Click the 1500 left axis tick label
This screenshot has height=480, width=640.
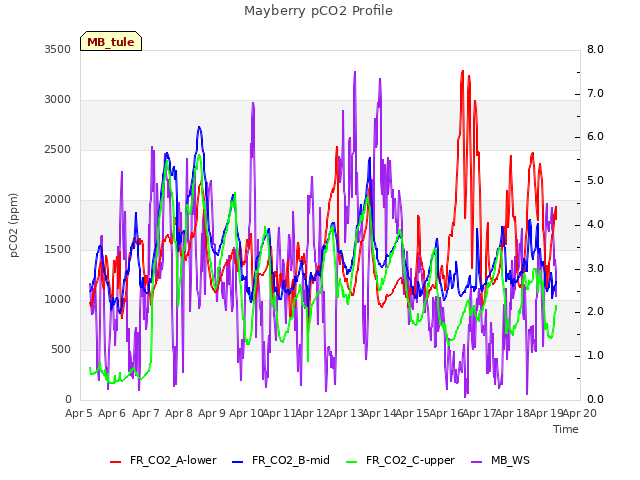pyautogui.click(x=58, y=249)
